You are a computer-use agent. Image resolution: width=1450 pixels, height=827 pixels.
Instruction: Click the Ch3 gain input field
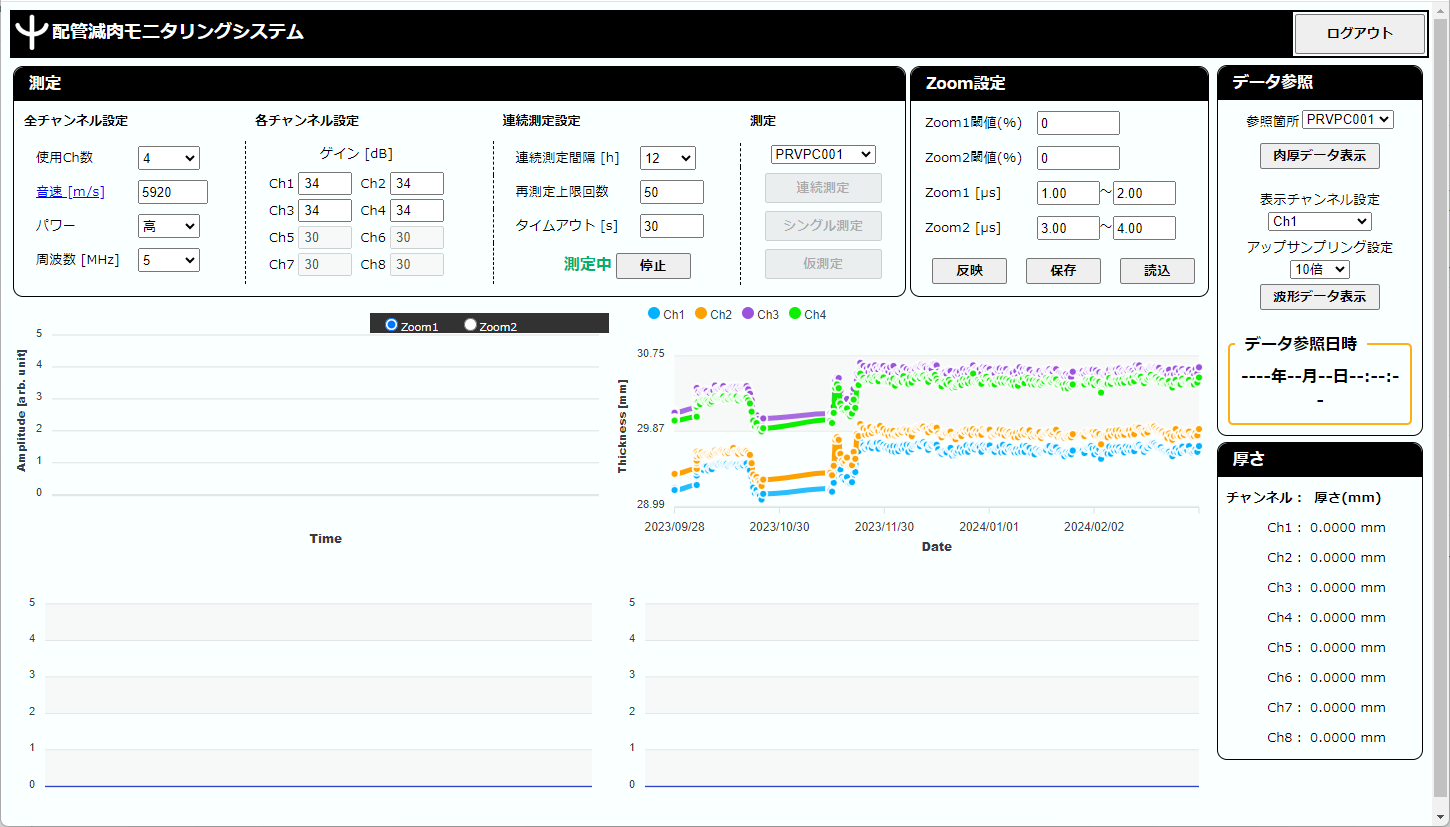pos(325,210)
